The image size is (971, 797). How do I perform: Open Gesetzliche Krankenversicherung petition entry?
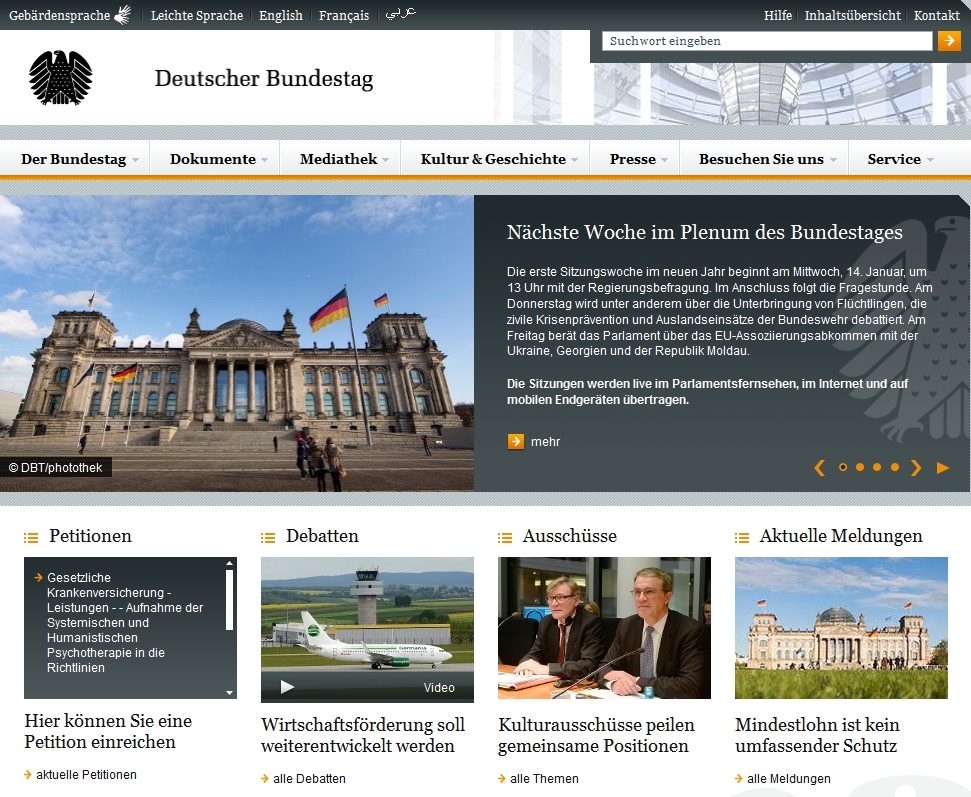(x=124, y=622)
